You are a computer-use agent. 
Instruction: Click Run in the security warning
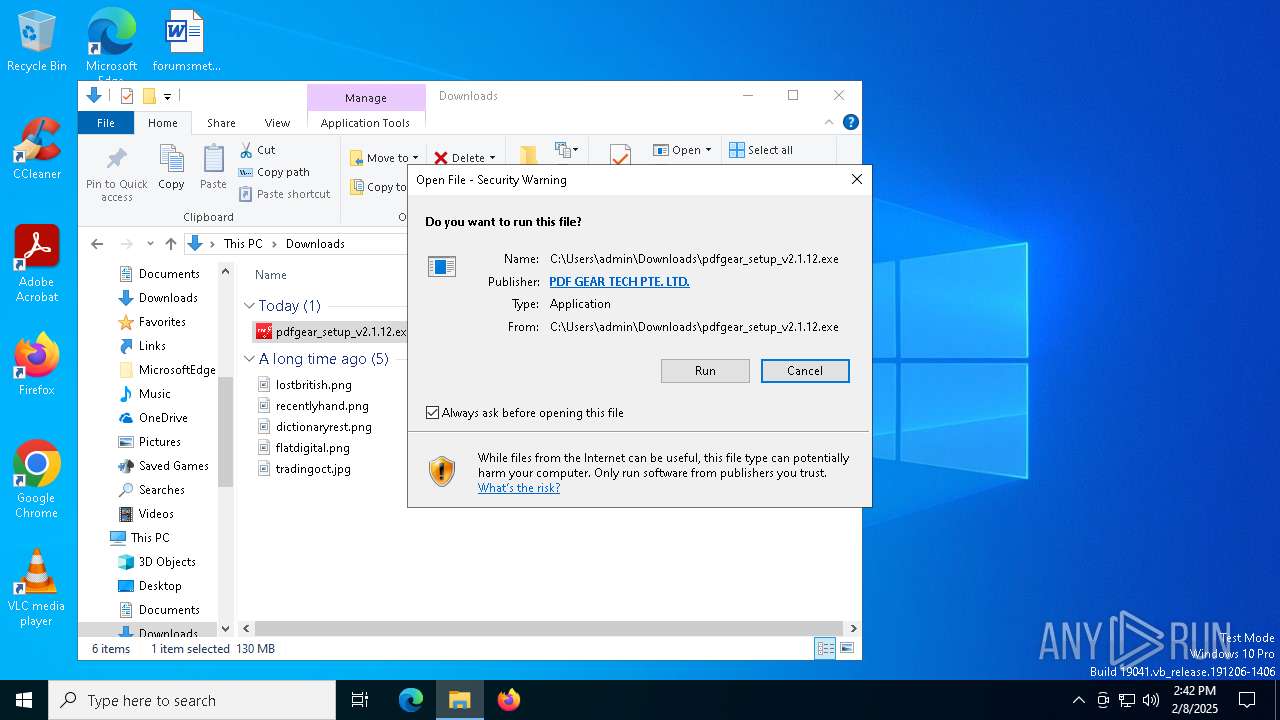point(705,371)
